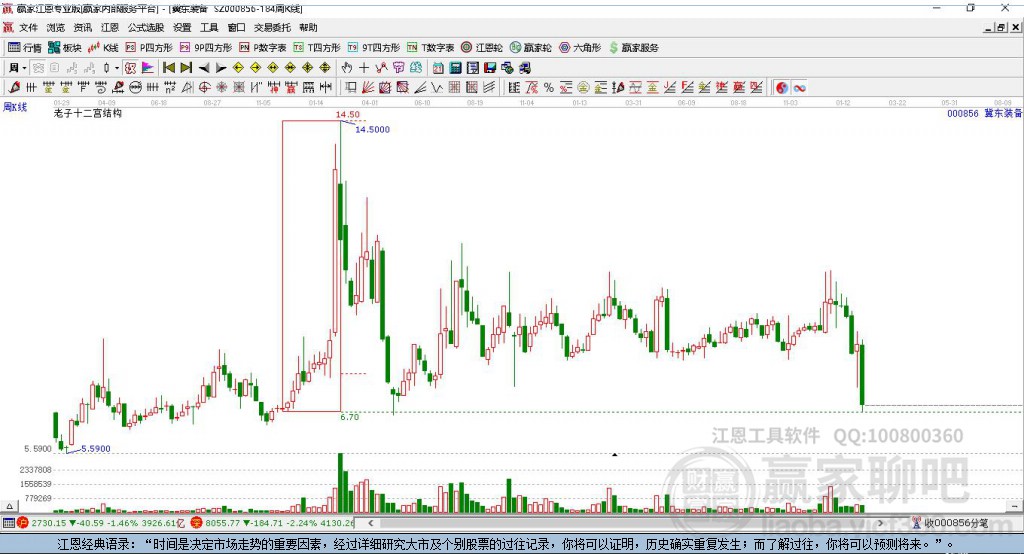Click the right scroll arrow of the chart scrollbar

(x=880, y=523)
